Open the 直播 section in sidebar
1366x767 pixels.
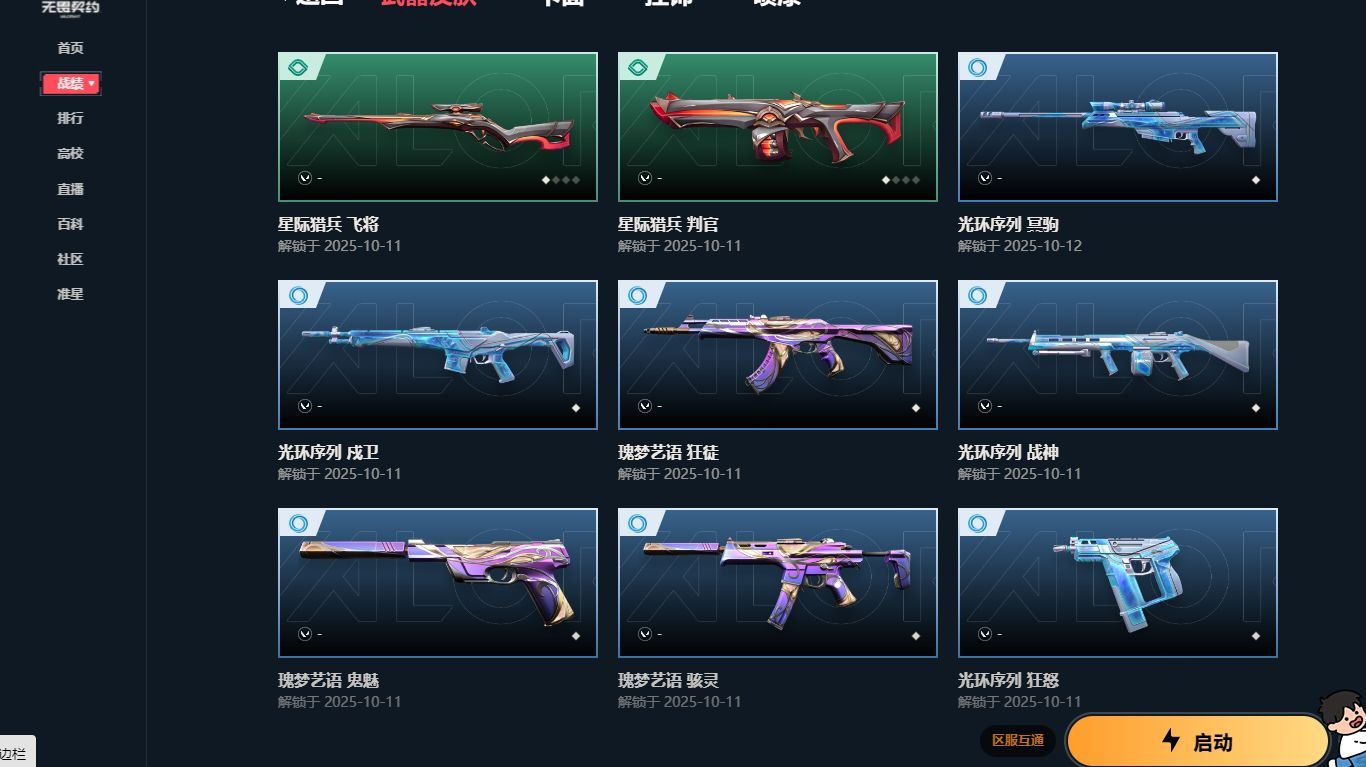(x=70, y=189)
